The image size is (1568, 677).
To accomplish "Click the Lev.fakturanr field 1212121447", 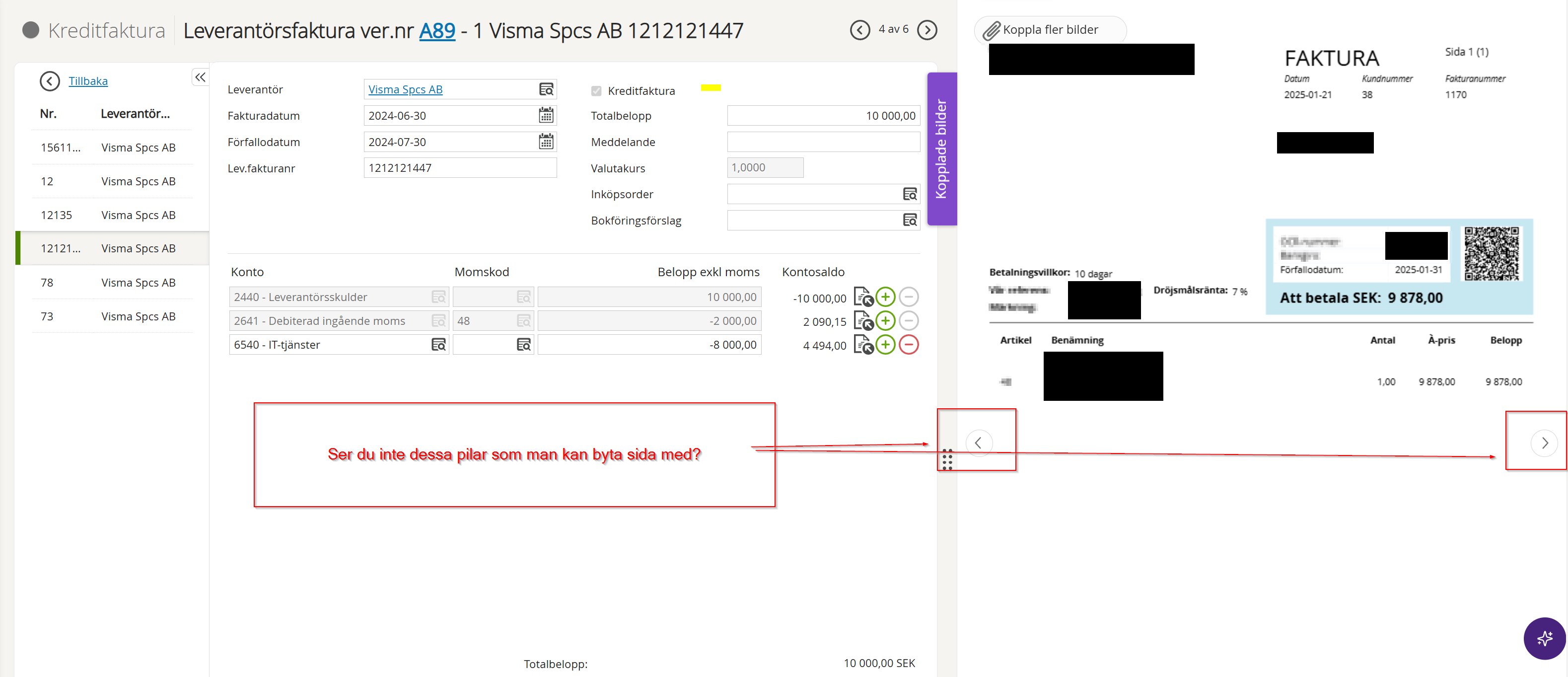I will coord(460,168).
